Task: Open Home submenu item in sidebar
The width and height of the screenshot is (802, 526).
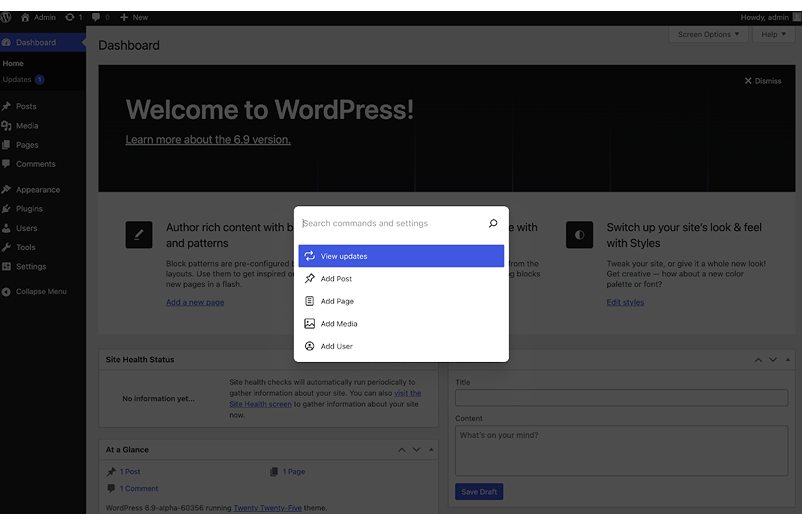Action: click(x=13, y=63)
